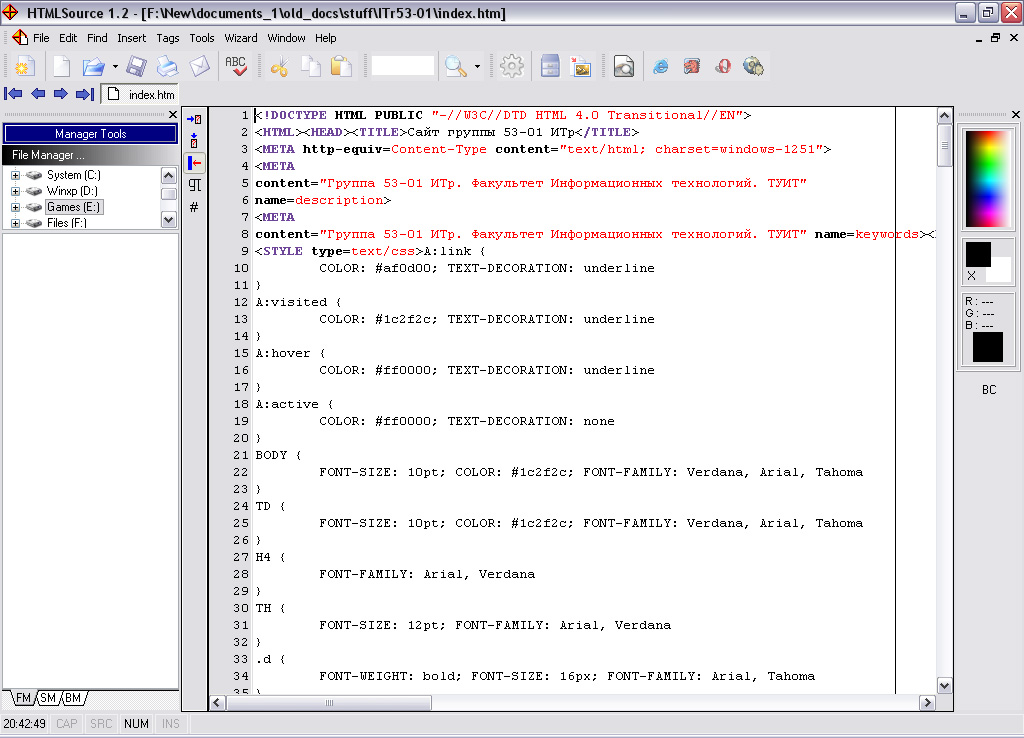1024x738 pixels.
Task: Click in the toolbar search text field
Action: (402, 67)
